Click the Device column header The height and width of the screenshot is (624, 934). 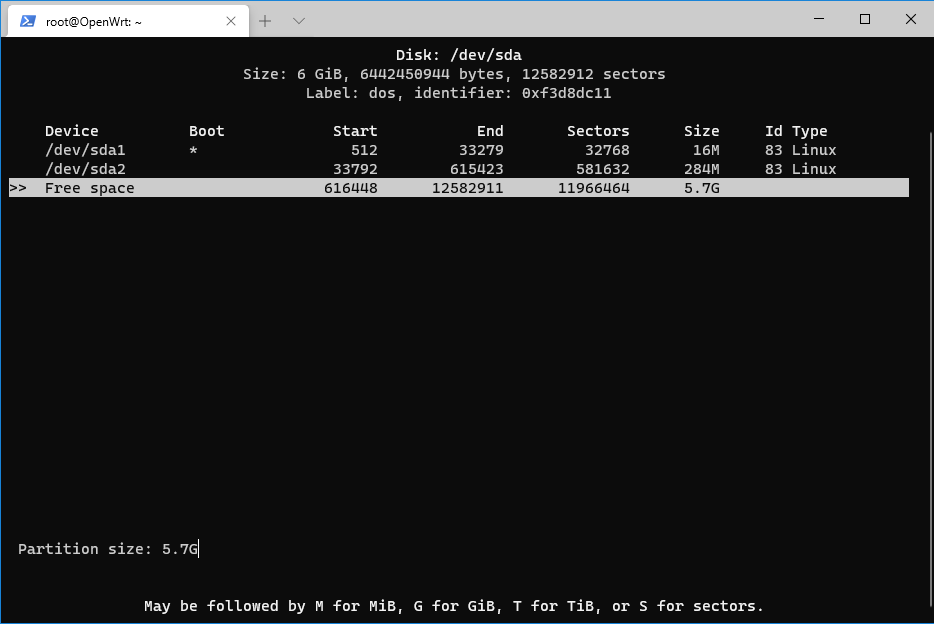click(x=71, y=131)
